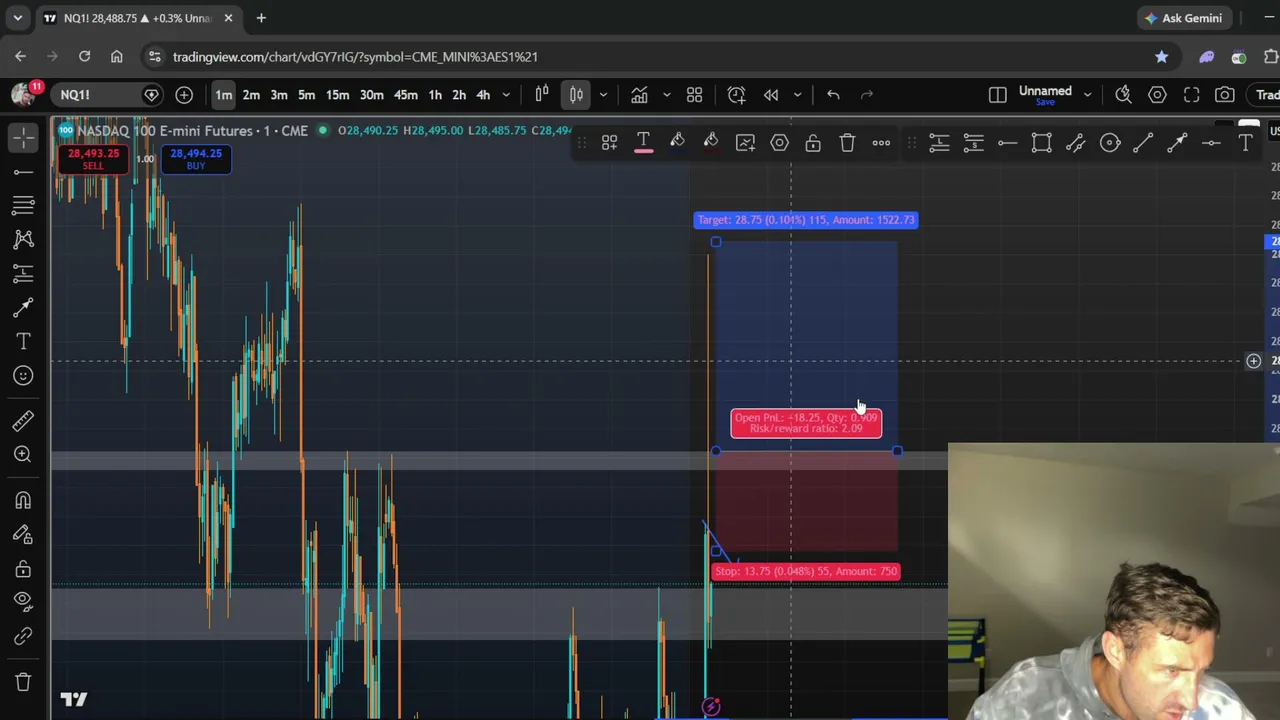Image resolution: width=1280 pixels, height=720 pixels.
Task: Enter fullscreen chart mode
Action: (1191, 95)
